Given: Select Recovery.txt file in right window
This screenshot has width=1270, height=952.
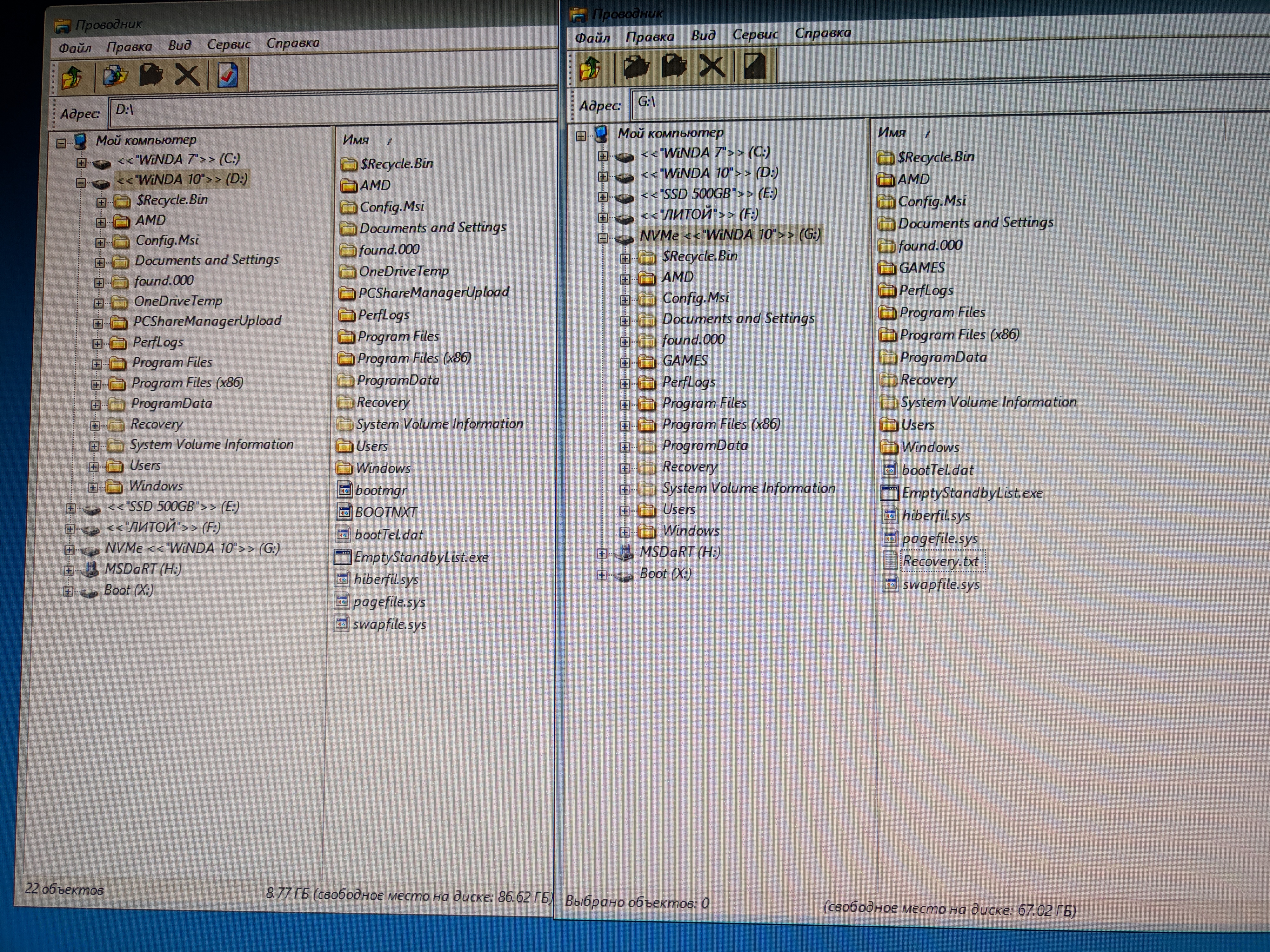Looking at the screenshot, I should point(940,561).
